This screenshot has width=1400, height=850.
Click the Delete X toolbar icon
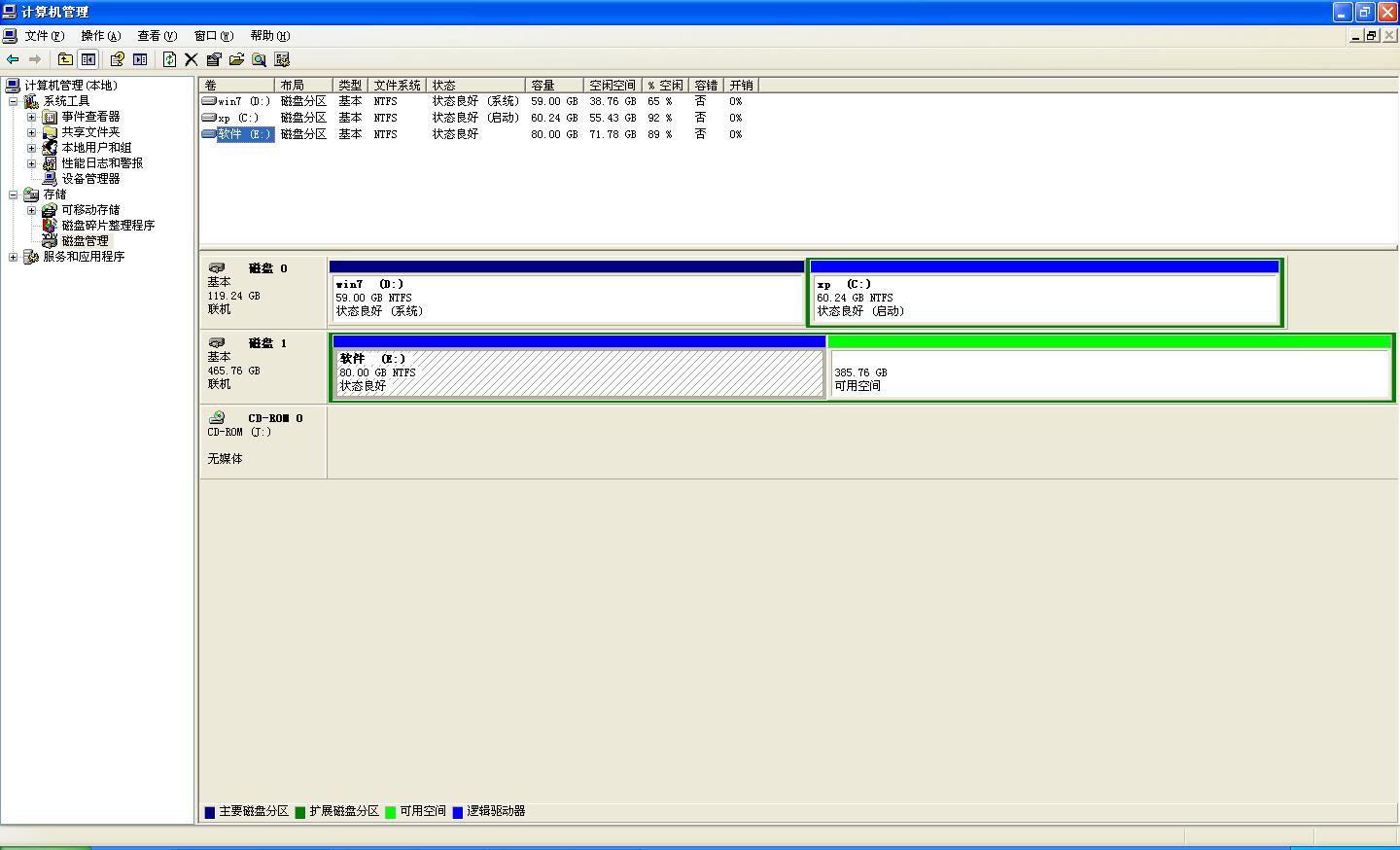point(192,59)
